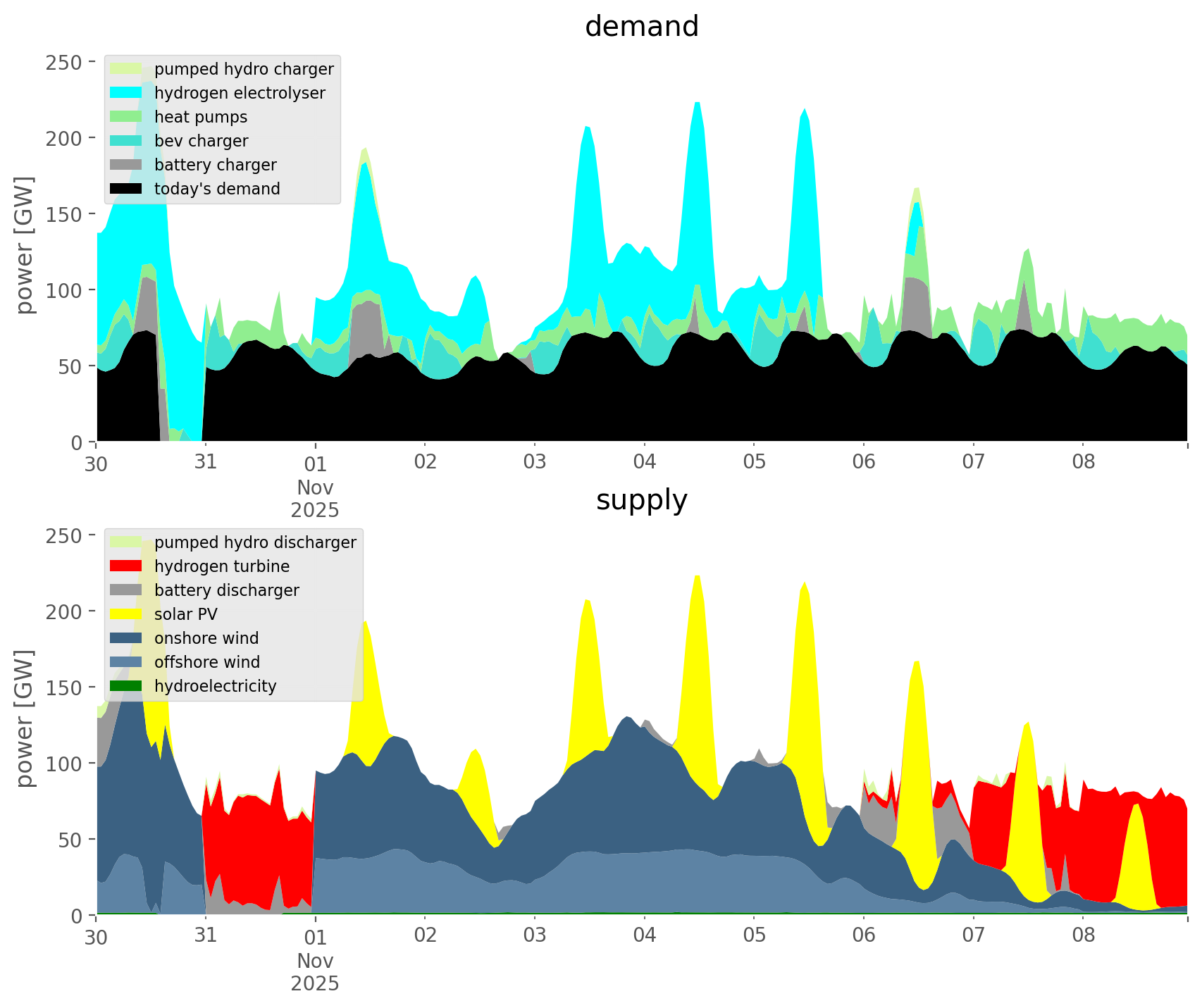Click the red hydrogen turbine legend swatch
This screenshot has width=1202, height=1008.
point(126,566)
